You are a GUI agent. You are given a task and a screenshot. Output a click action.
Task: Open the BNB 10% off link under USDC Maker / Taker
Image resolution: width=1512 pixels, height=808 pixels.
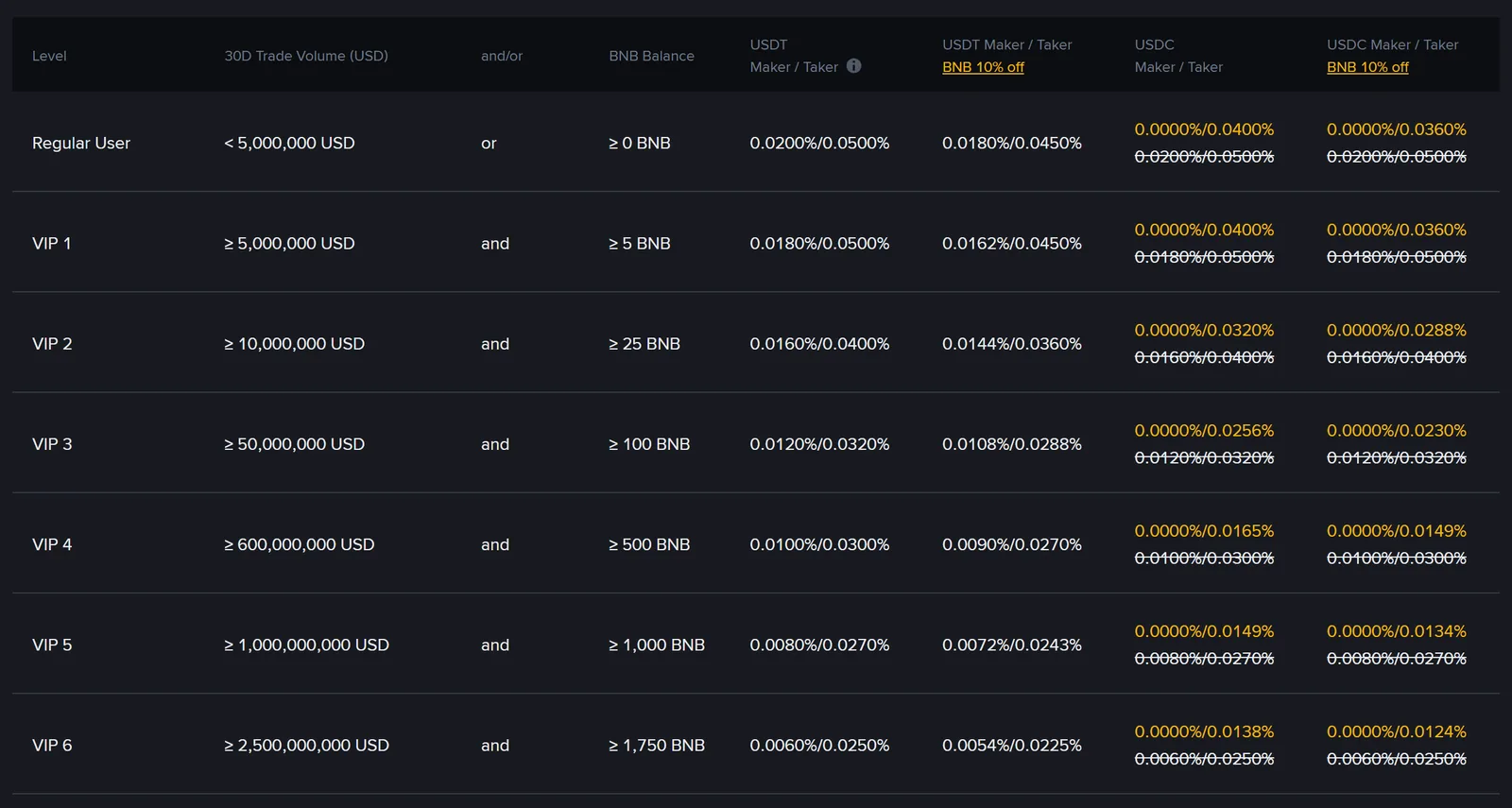(1367, 67)
